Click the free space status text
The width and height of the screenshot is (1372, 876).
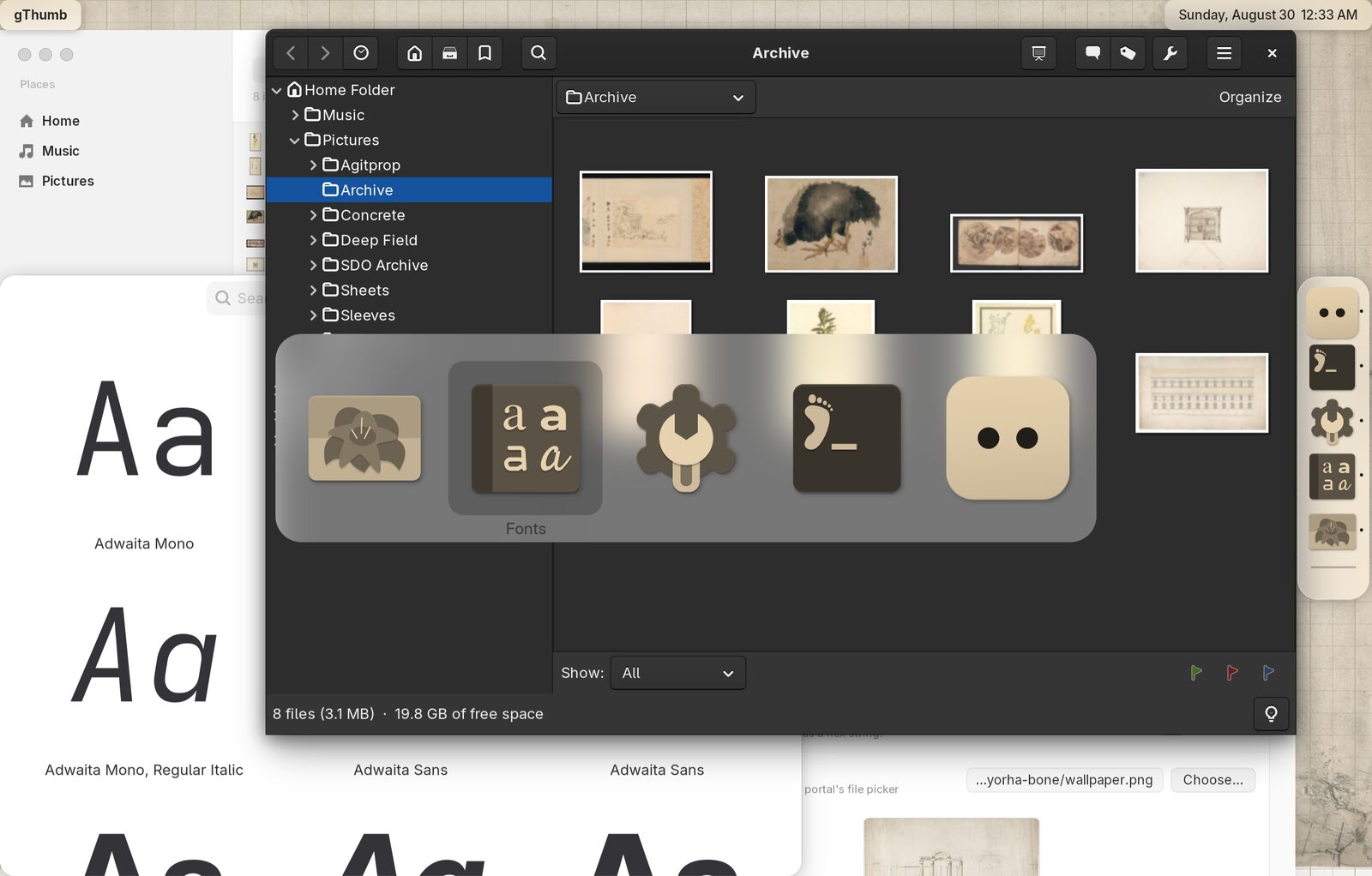point(468,714)
